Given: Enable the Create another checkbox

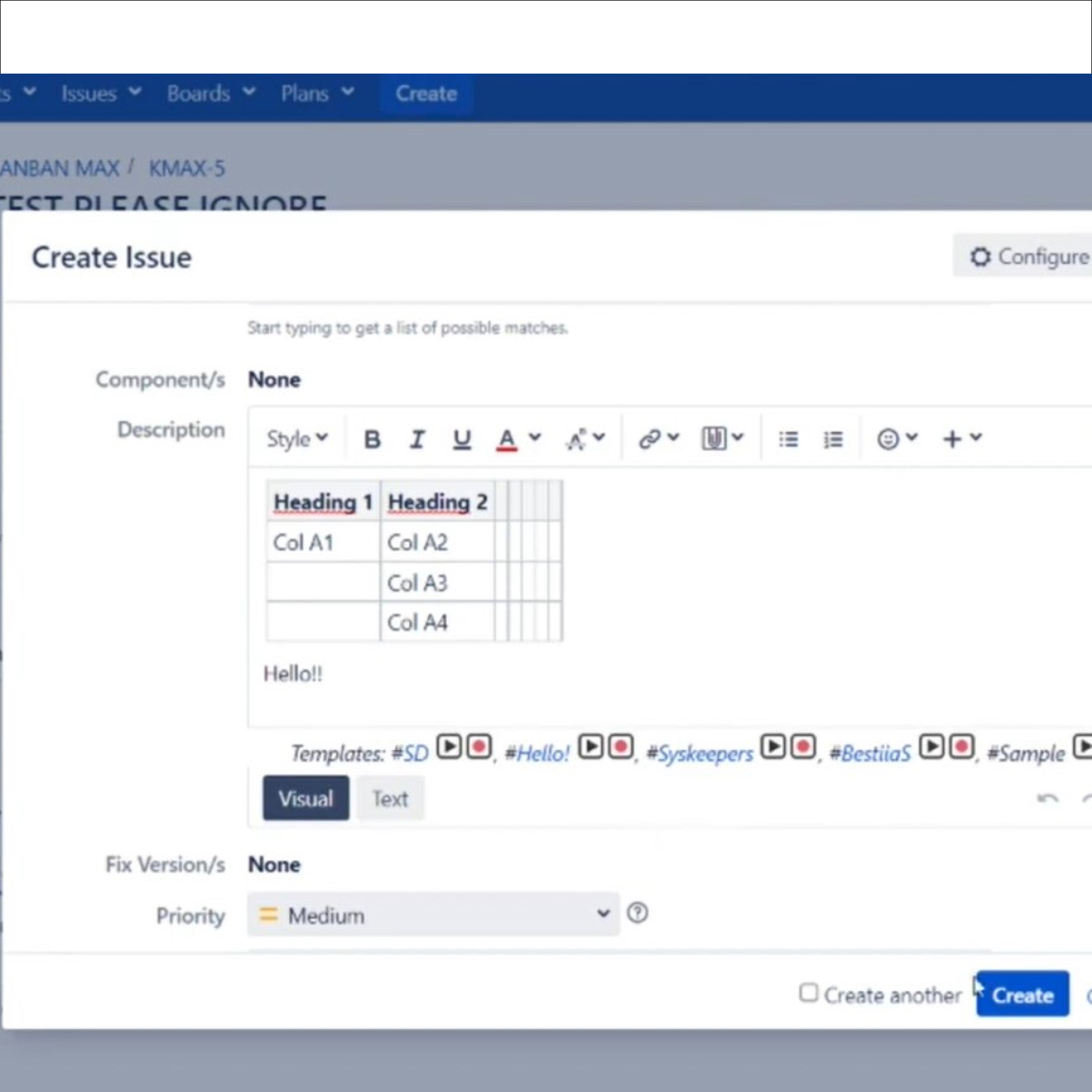Looking at the screenshot, I should tap(808, 992).
